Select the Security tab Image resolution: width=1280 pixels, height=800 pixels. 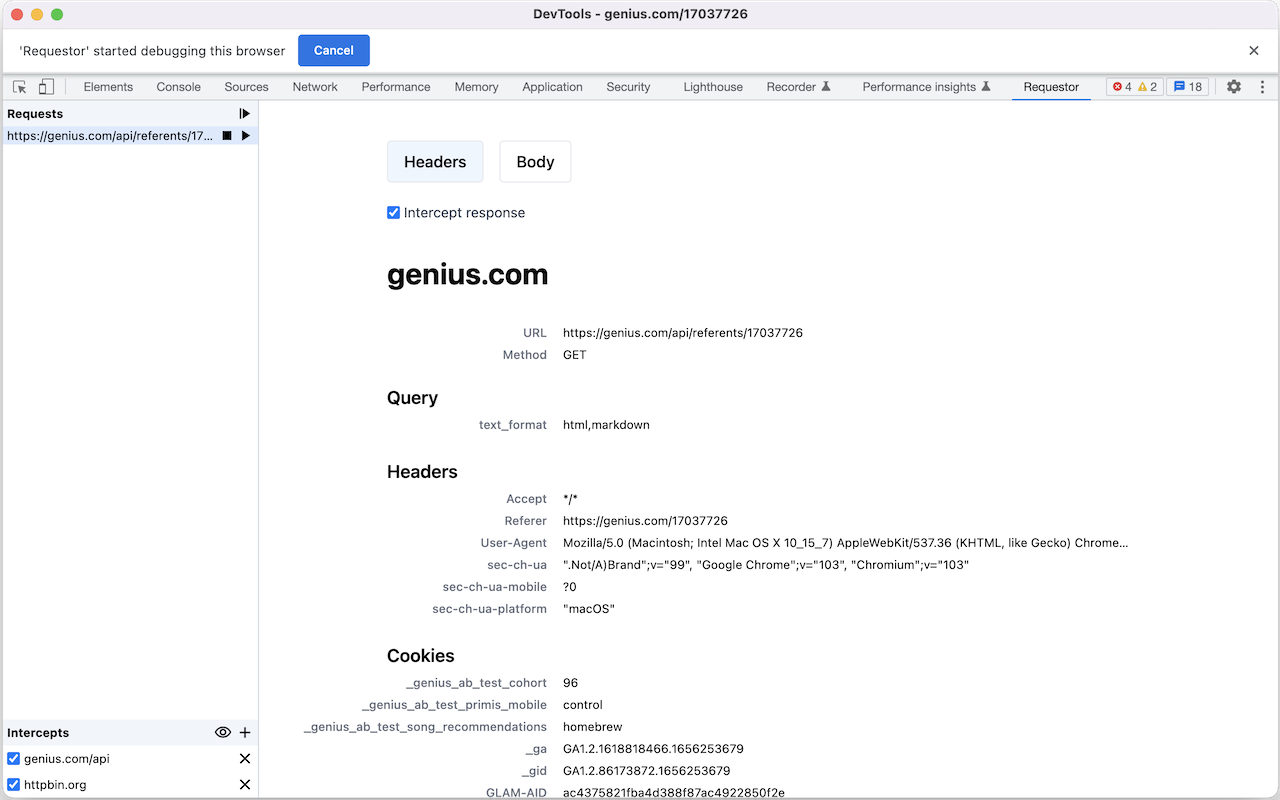pyautogui.click(x=628, y=87)
